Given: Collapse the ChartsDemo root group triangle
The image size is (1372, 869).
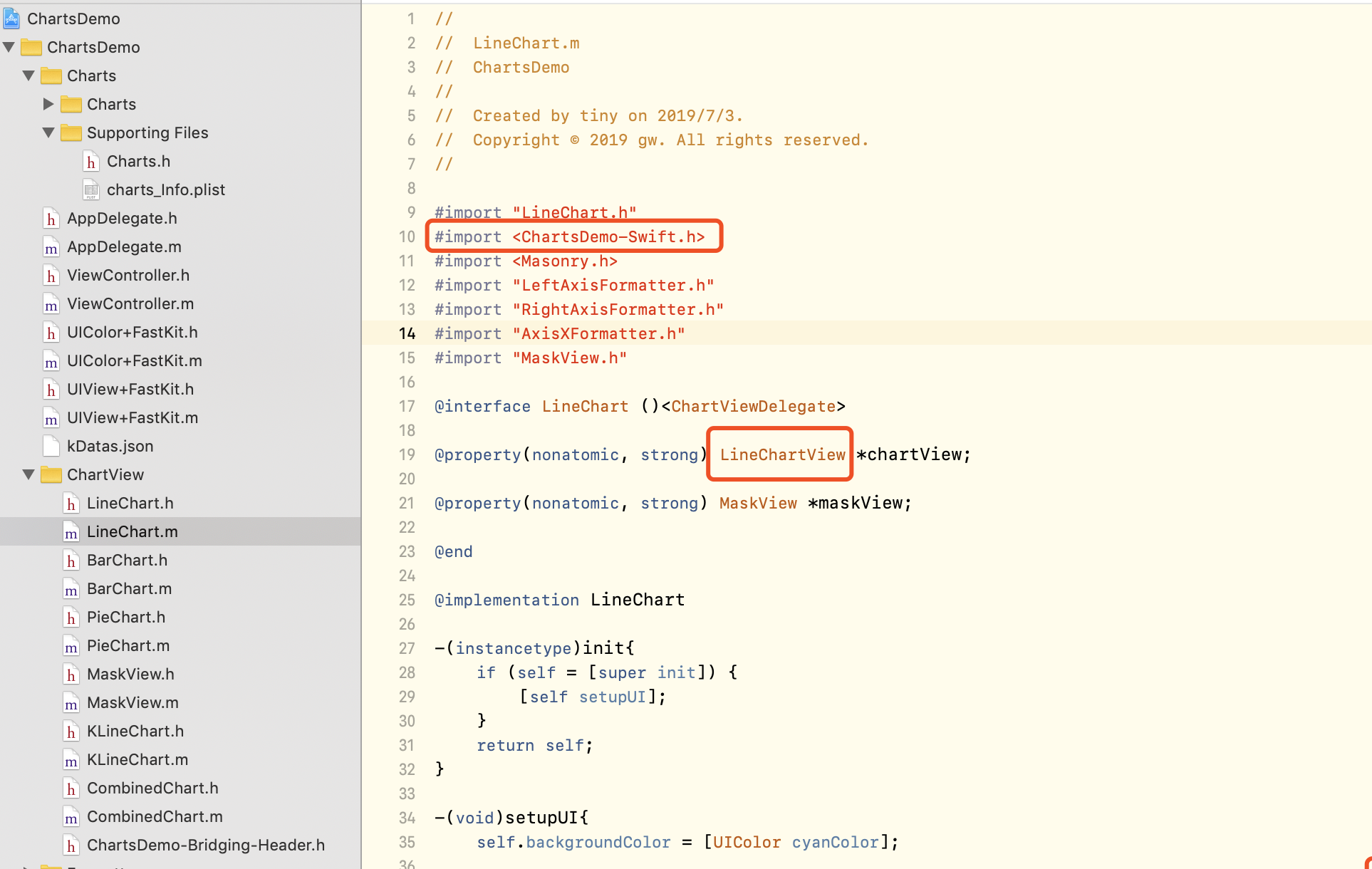Looking at the screenshot, I should [9, 47].
